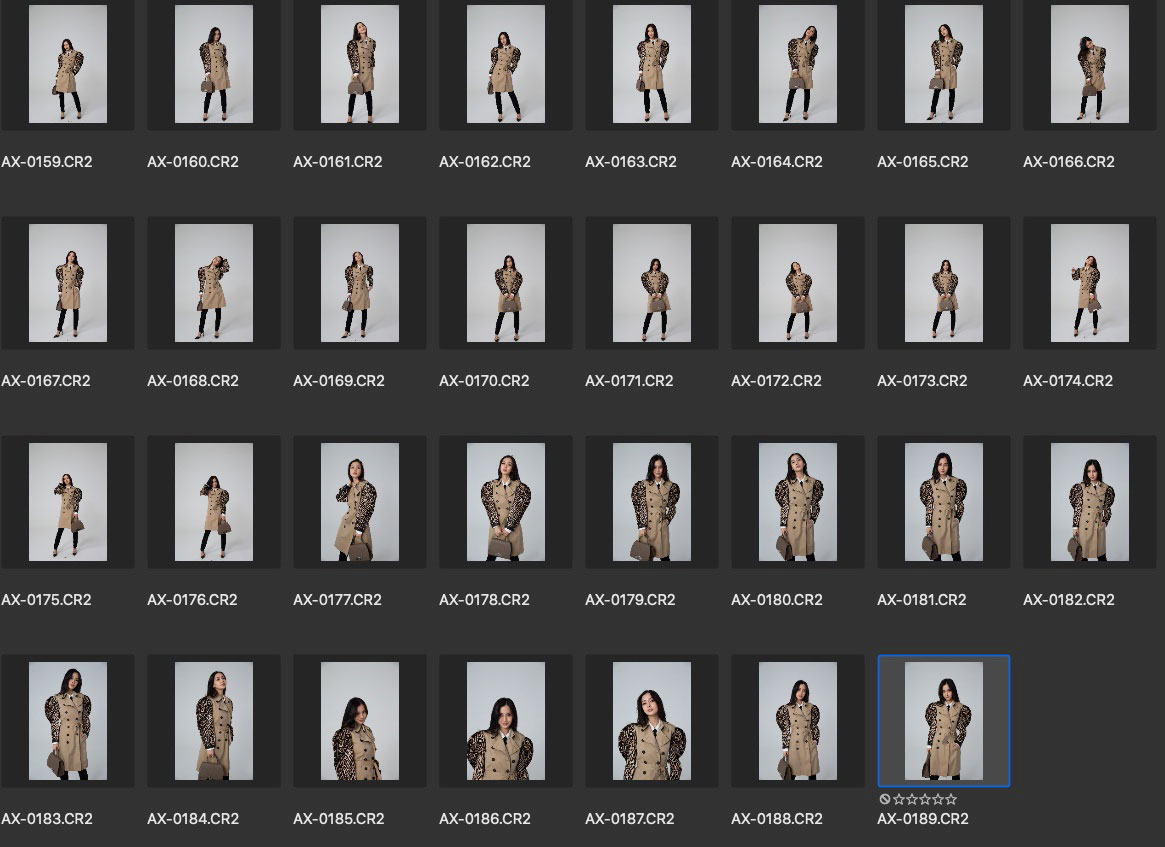Choose the AX-0180.CR2 thumbnail
The height and width of the screenshot is (847, 1165).
(x=798, y=502)
